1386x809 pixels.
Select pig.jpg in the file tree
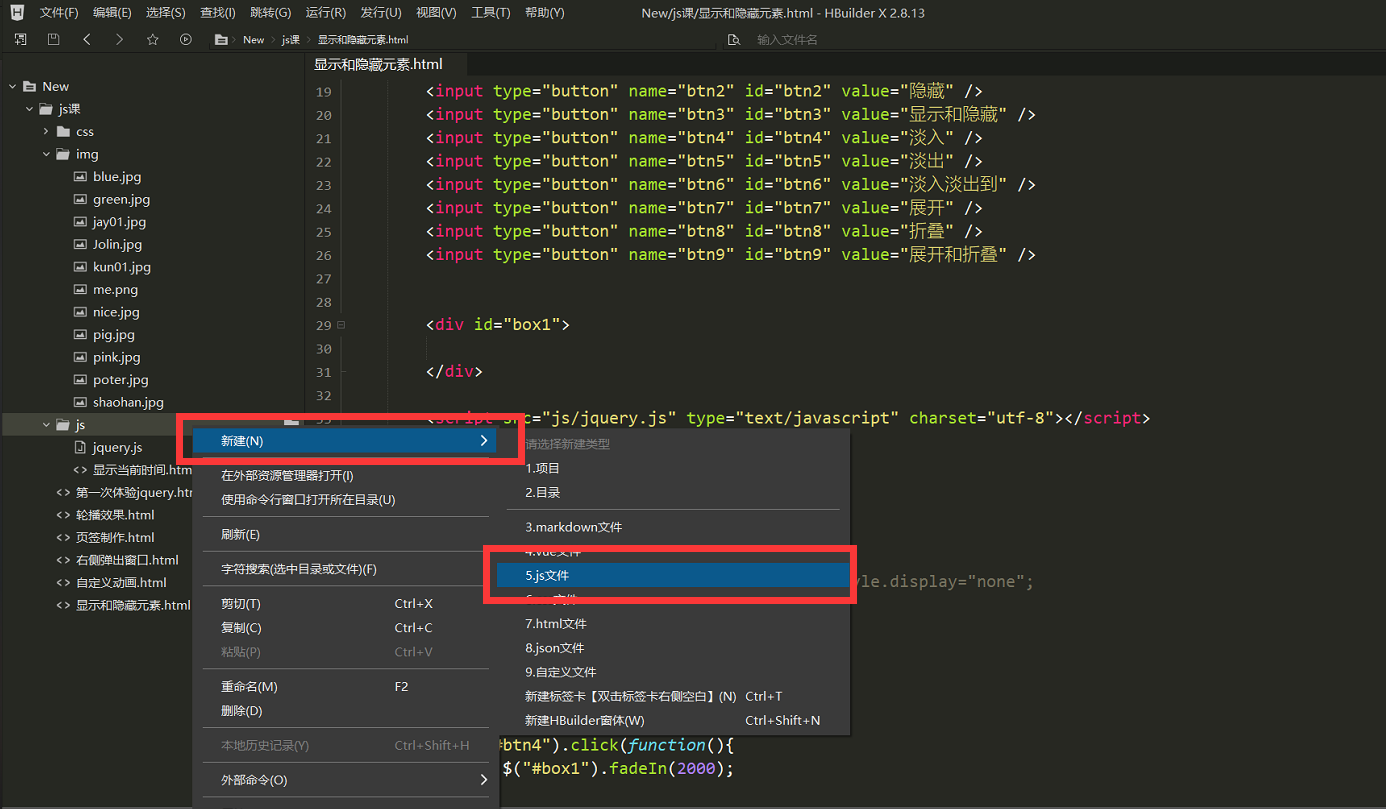point(114,334)
